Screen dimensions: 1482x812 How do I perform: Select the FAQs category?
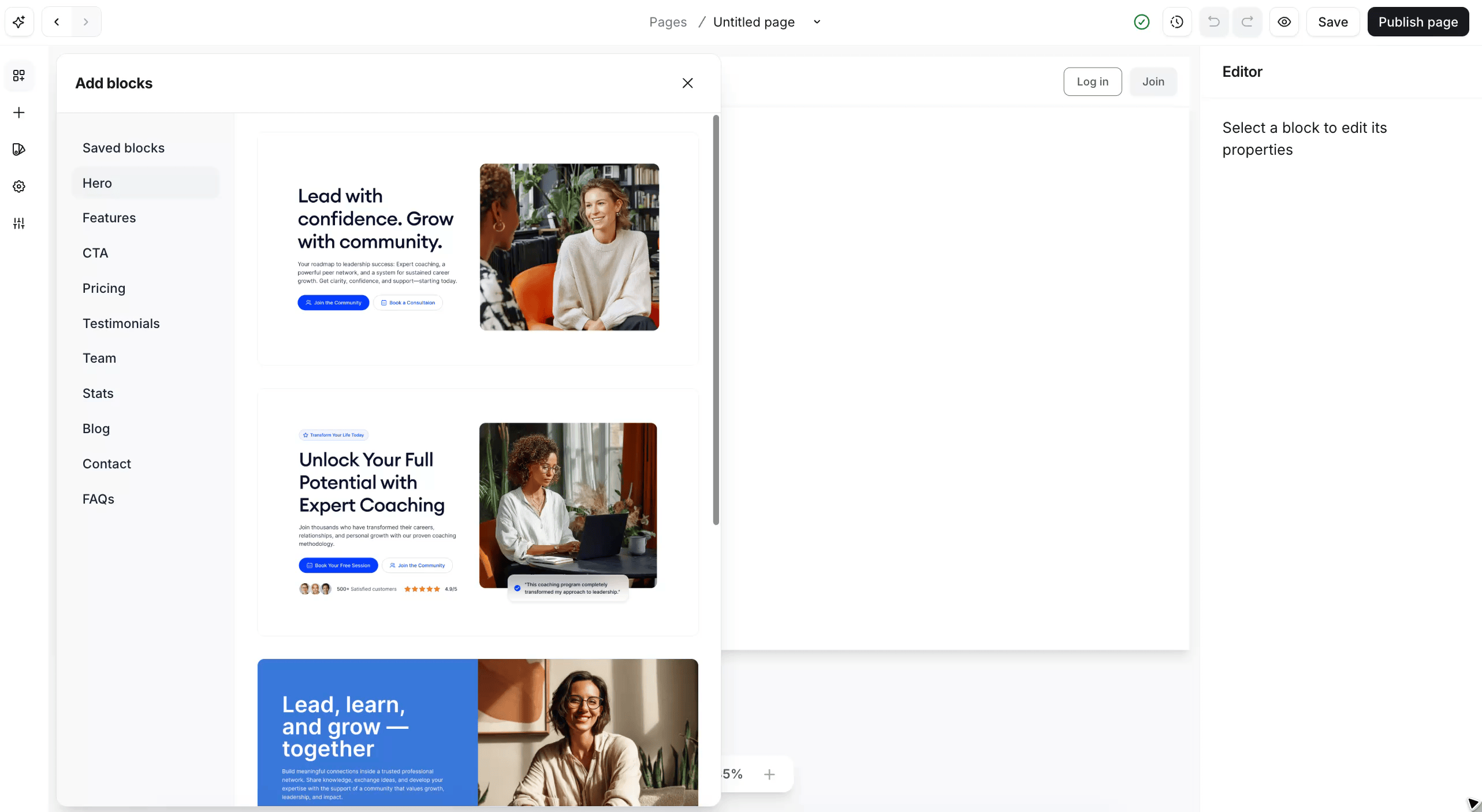point(146,499)
